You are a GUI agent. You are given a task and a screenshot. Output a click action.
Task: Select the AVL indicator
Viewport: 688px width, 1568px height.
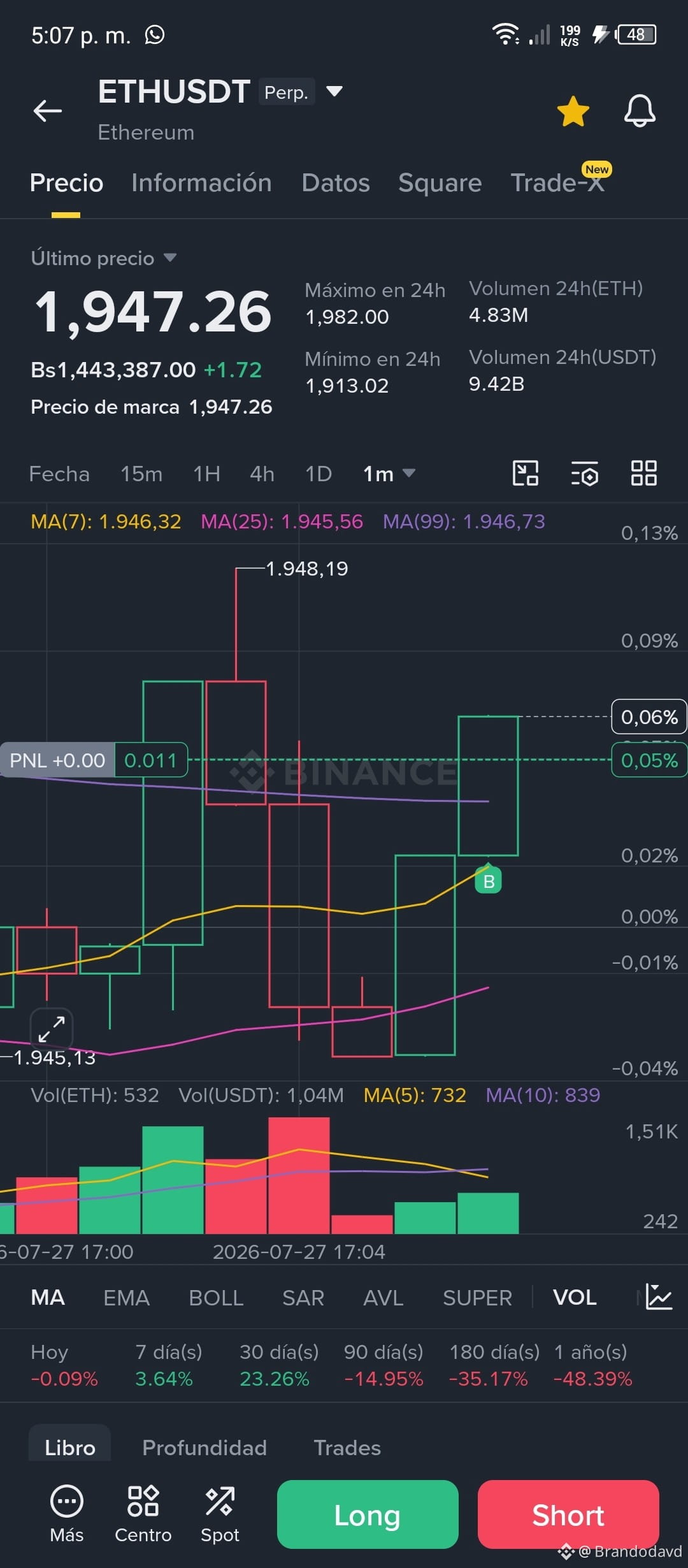383,1298
